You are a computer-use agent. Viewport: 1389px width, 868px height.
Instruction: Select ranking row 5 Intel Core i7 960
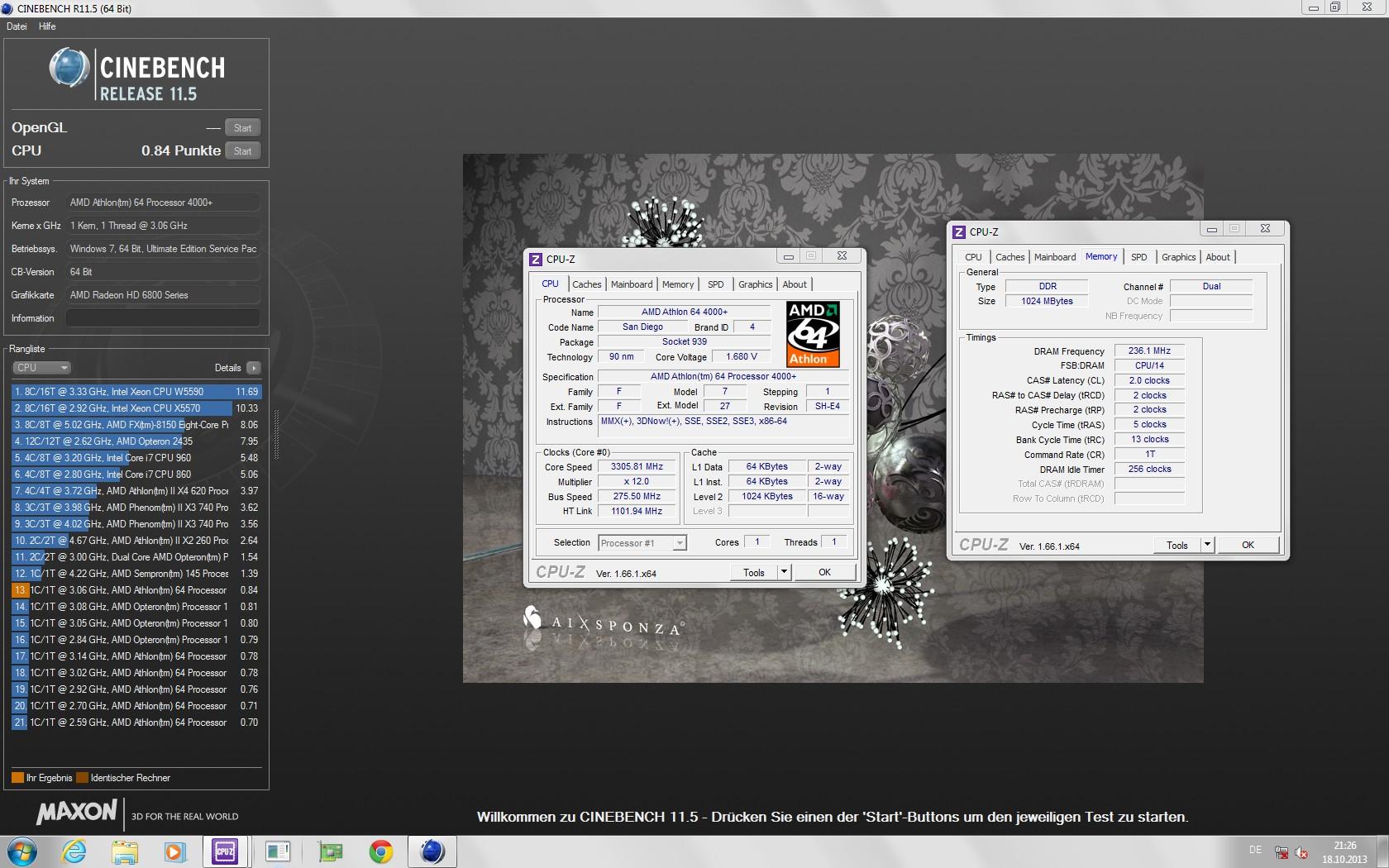pos(136,458)
